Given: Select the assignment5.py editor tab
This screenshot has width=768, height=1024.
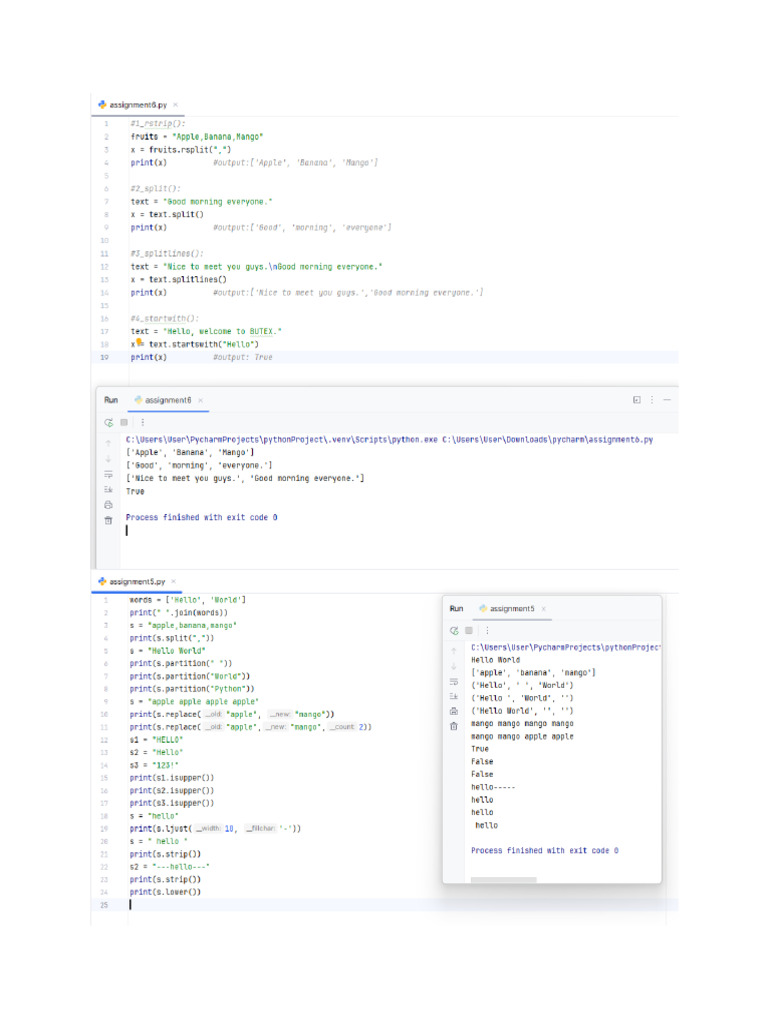Looking at the screenshot, I should coord(130,581).
